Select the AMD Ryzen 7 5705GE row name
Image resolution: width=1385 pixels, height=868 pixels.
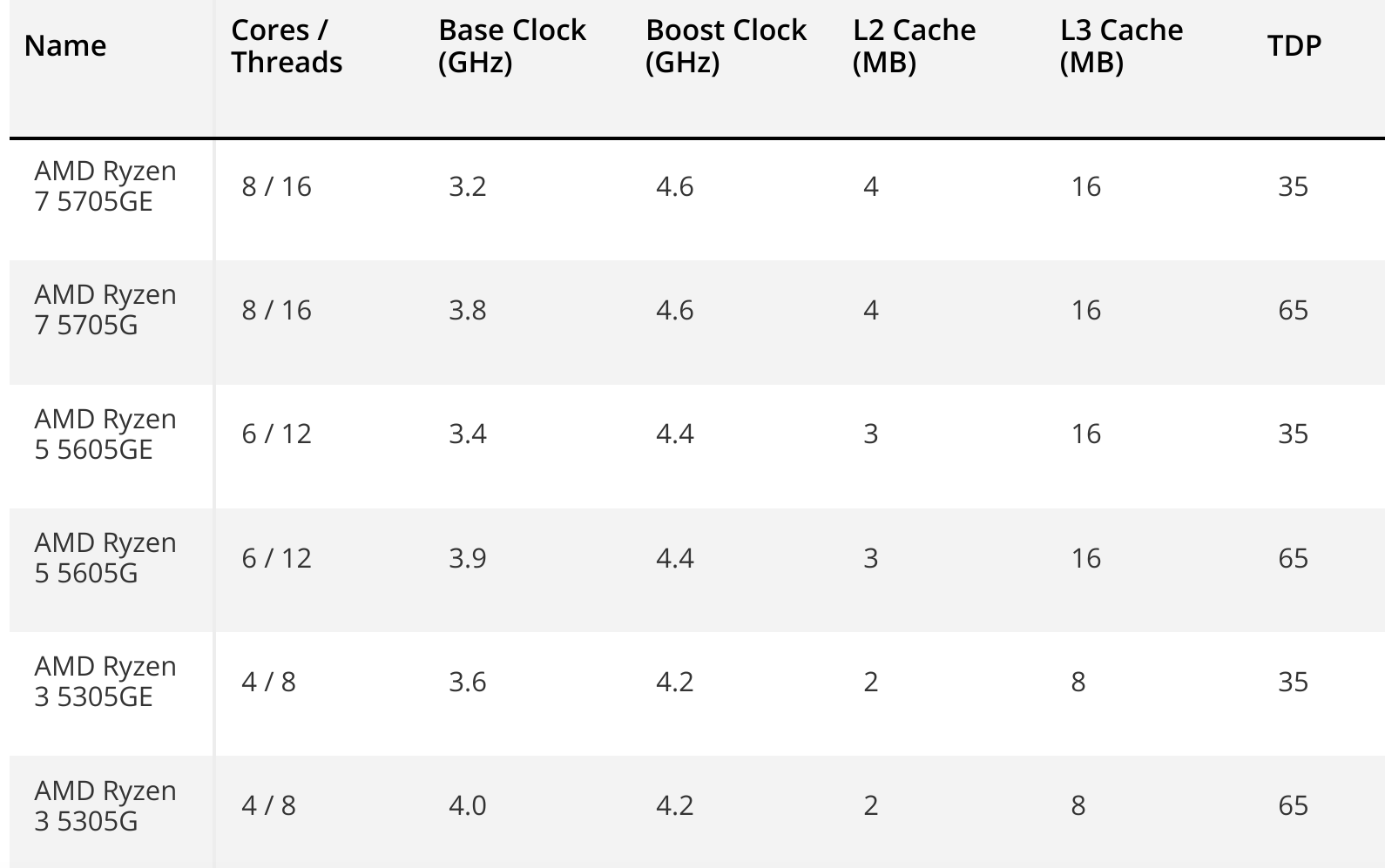(x=105, y=186)
